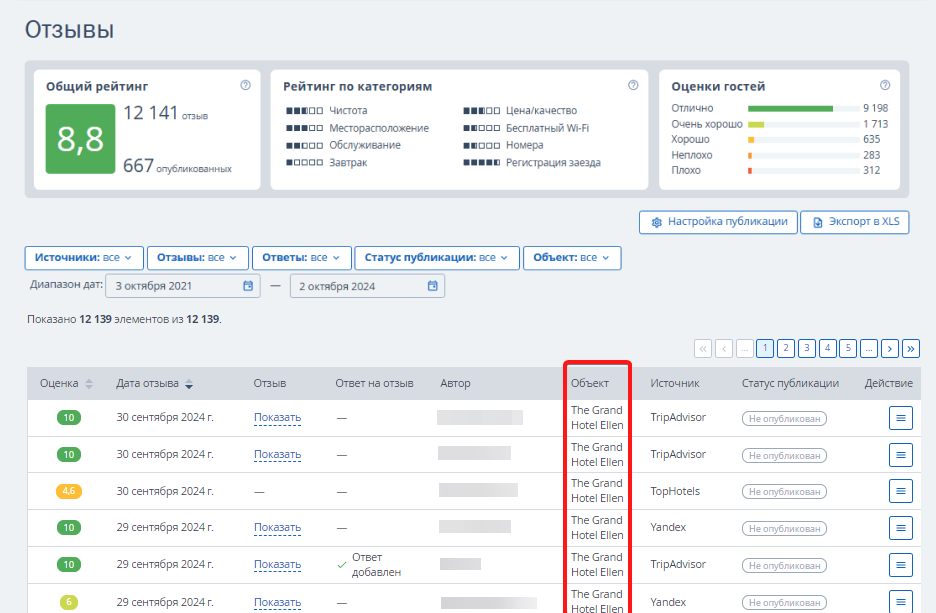The height and width of the screenshot is (613, 936).
Task: Sort by Дата отзыва column arrows
Action: pyautogui.click(x=189, y=384)
